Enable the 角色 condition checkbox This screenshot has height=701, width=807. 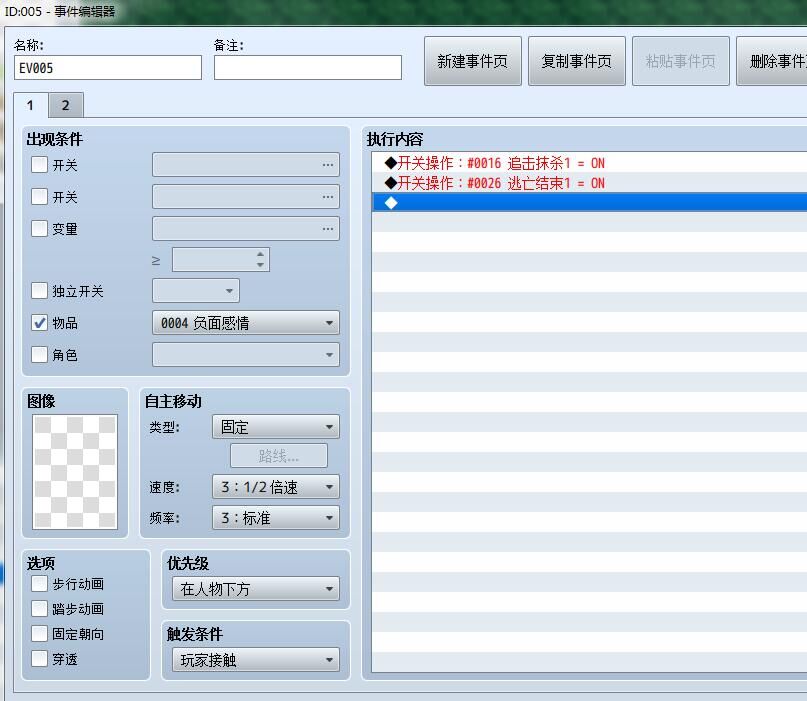[x=39, y=355]
